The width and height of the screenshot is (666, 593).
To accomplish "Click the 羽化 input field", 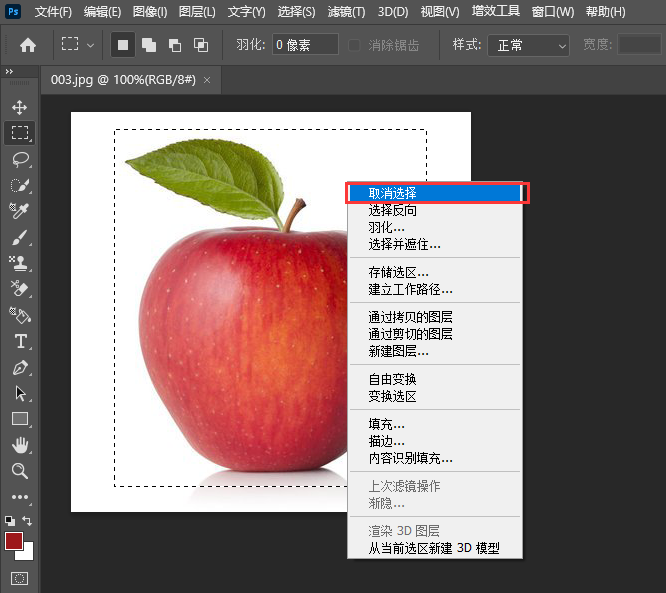I will pos(305,44).
